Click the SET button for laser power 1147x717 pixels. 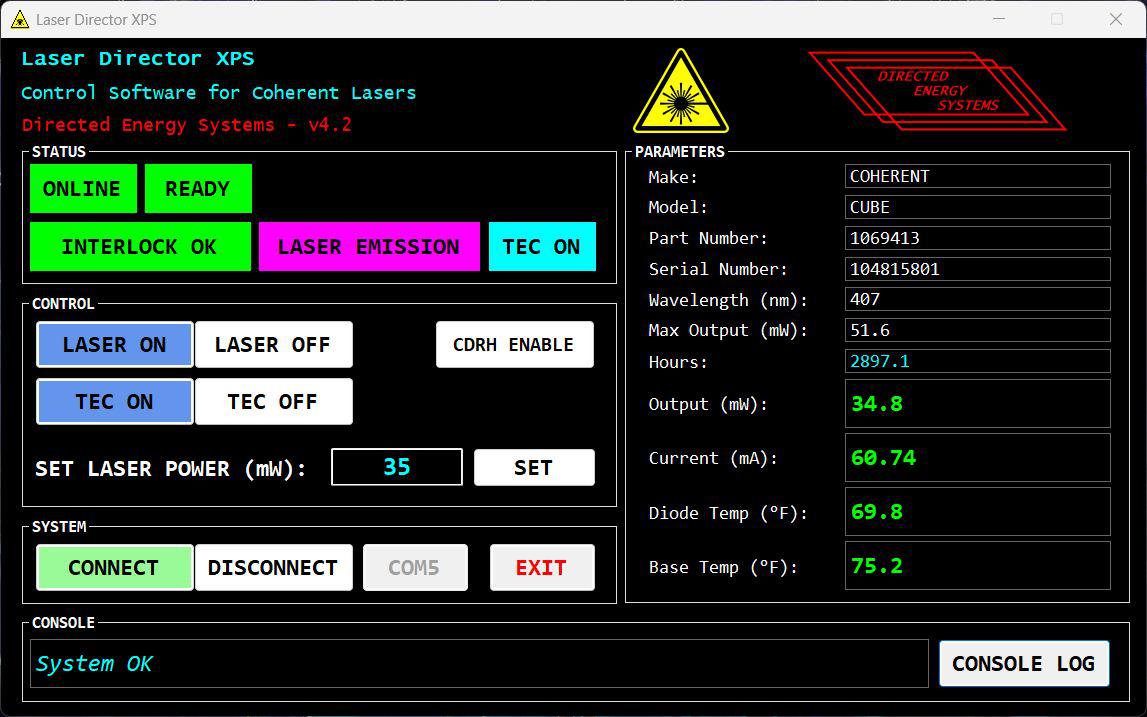(534, 468)
